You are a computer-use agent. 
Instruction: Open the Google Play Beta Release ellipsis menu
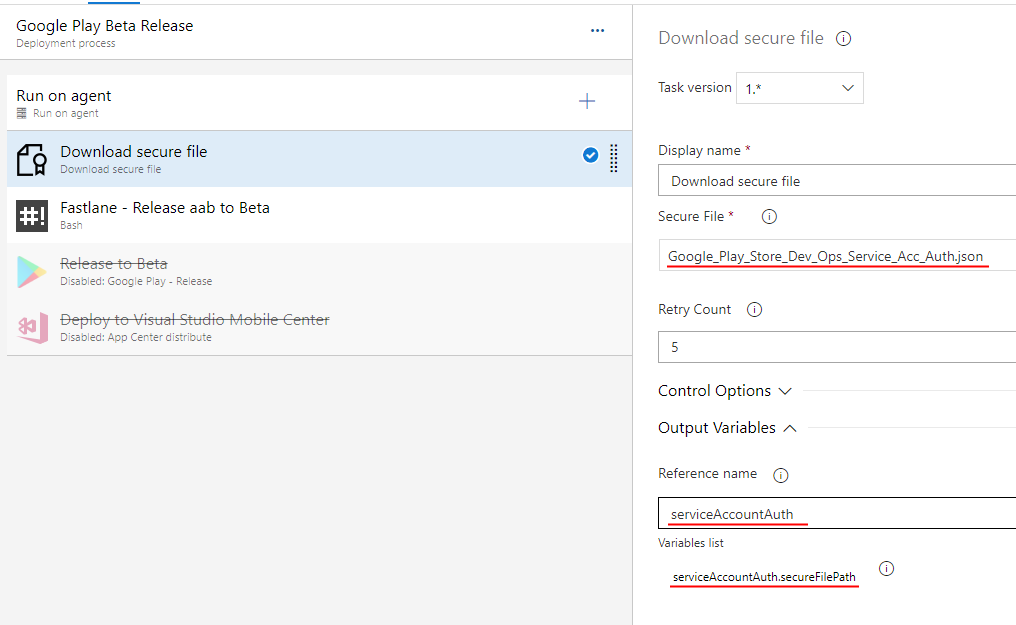[x=597, y=30]
